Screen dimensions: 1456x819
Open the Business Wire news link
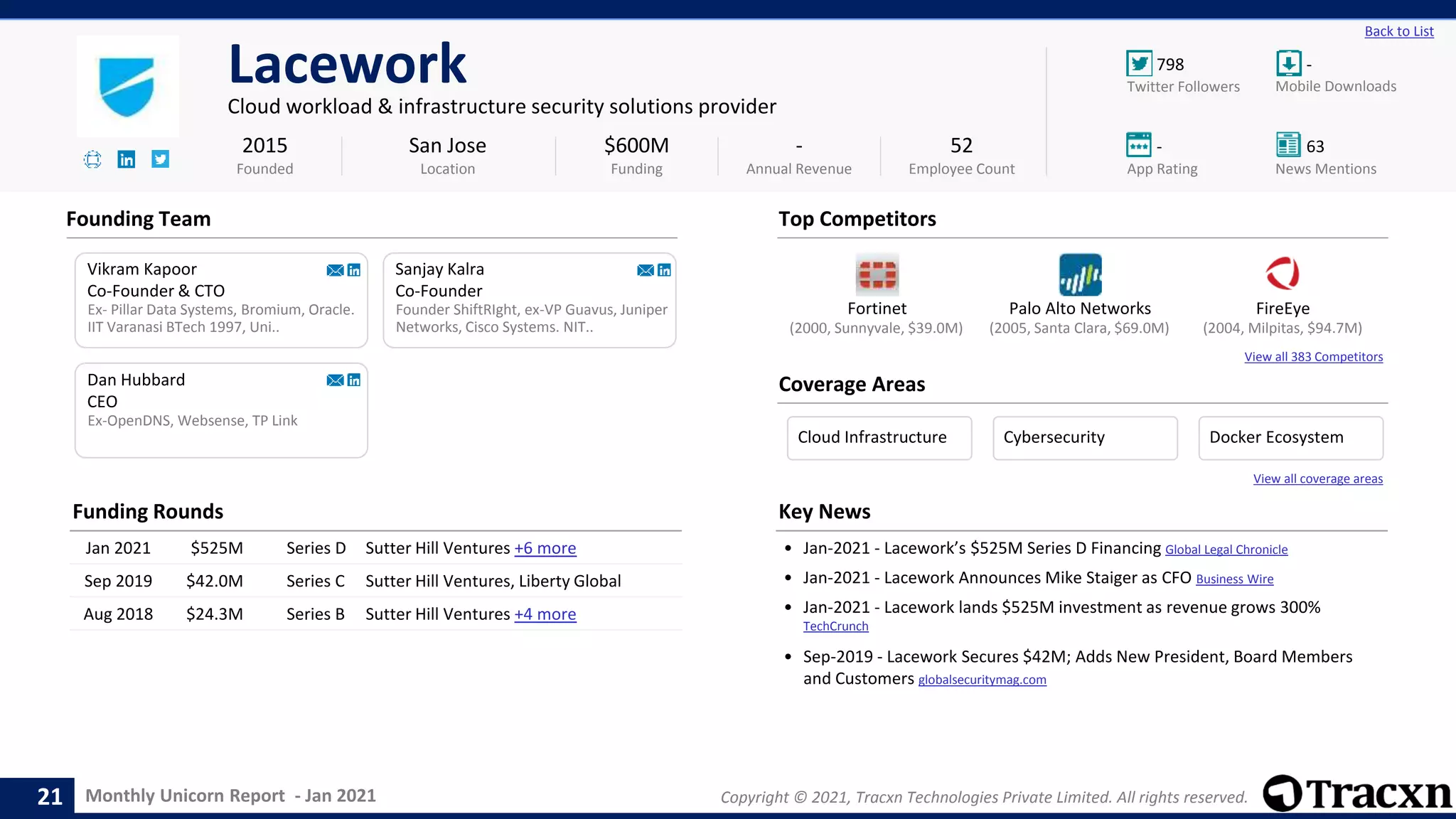click(x=1235, y=579)
